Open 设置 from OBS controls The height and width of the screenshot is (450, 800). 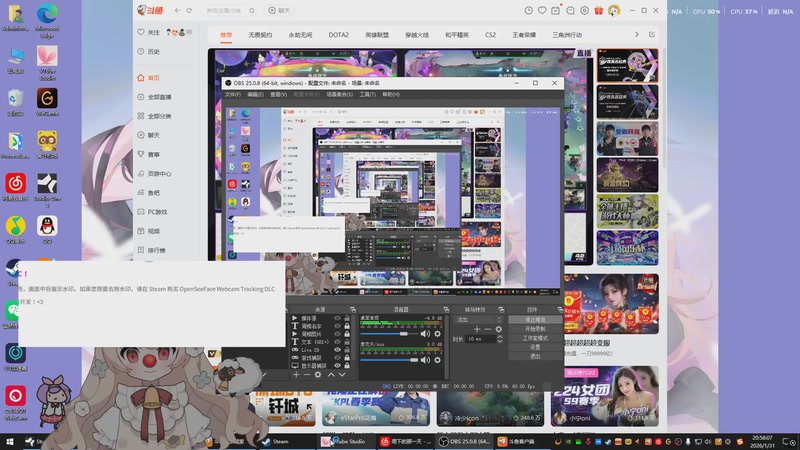tap(535, 347)
